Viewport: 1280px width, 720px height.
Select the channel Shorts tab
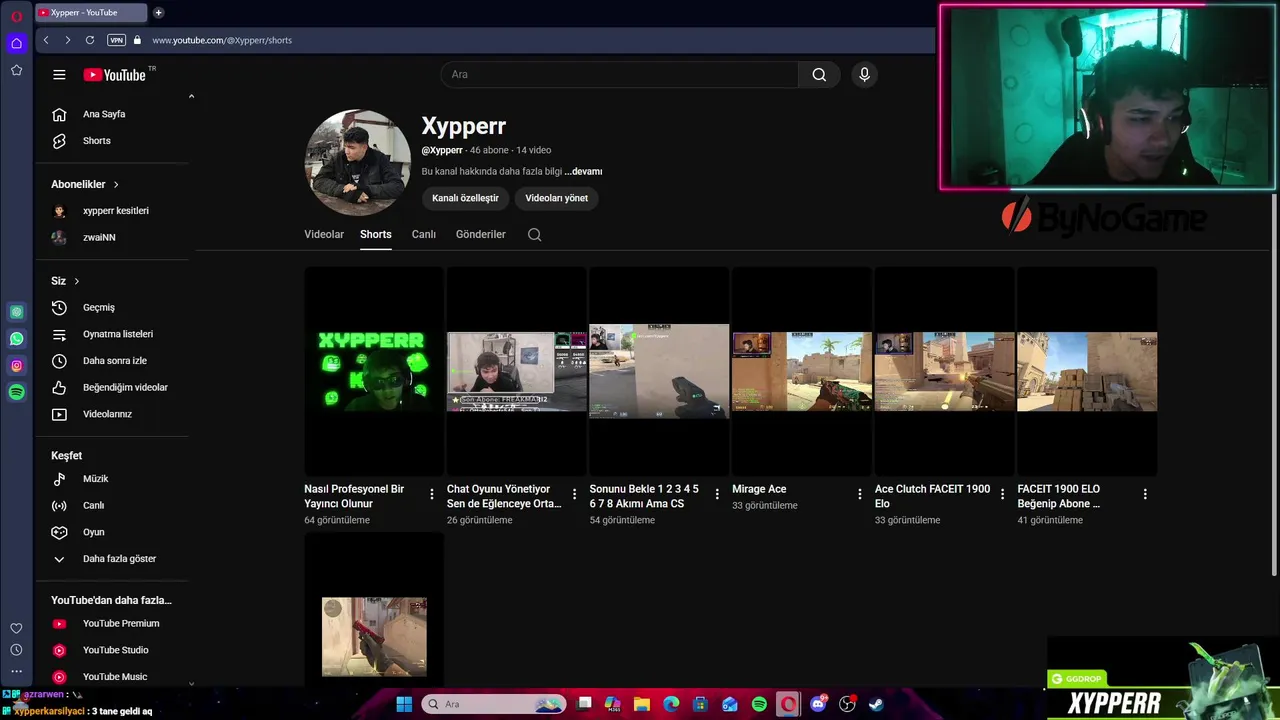click(376, 235)
